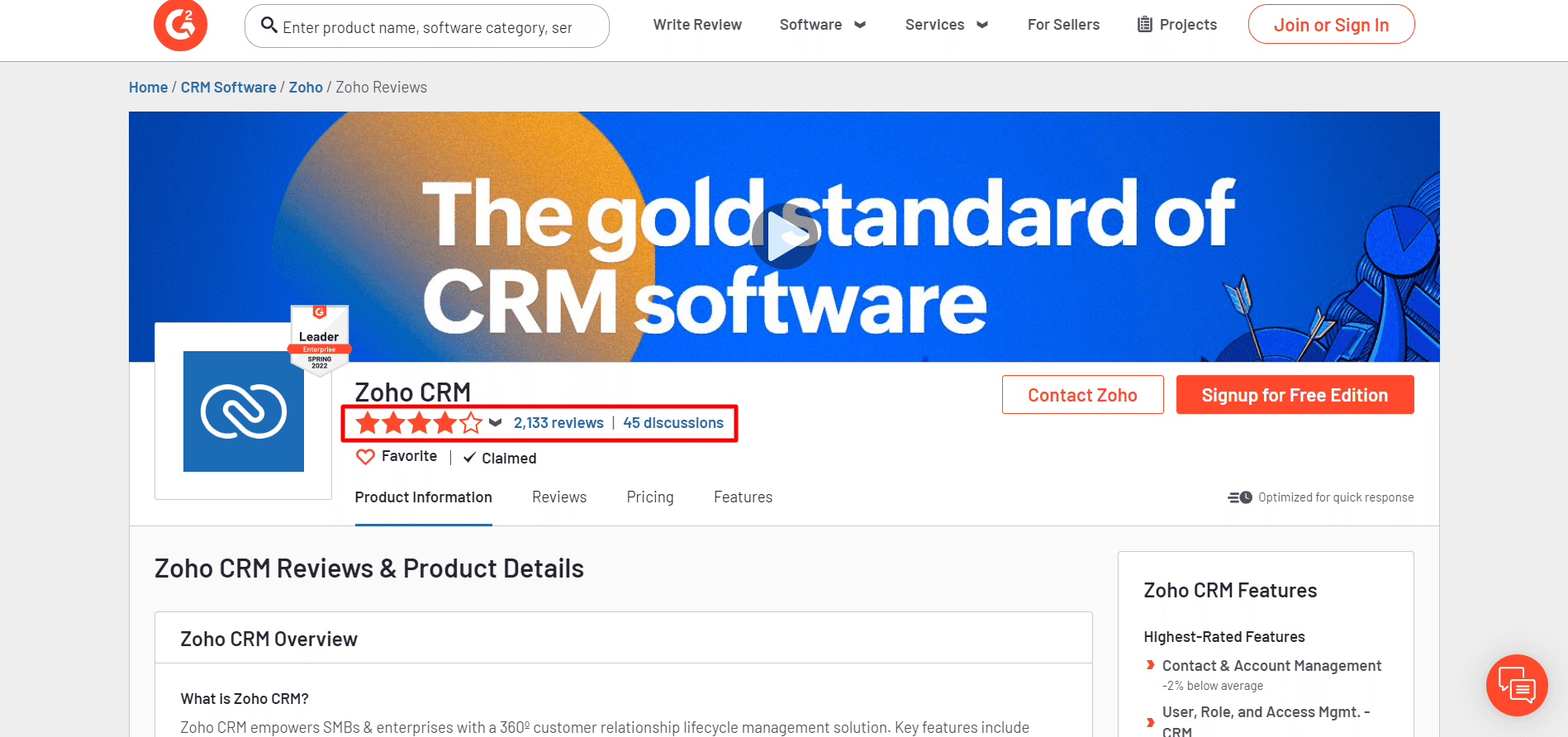Screen dimensions: 1568x737
Task: Go to Home breadcrumb link
Action: tap(148, 88)
